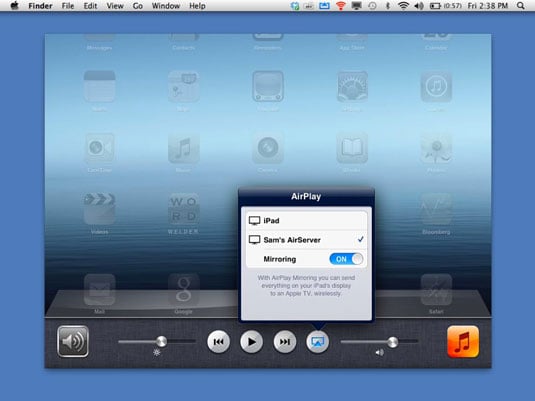The height and width of the screenshot is (401, 535).
Task: Click the play button
Action: tap(251, 342)
